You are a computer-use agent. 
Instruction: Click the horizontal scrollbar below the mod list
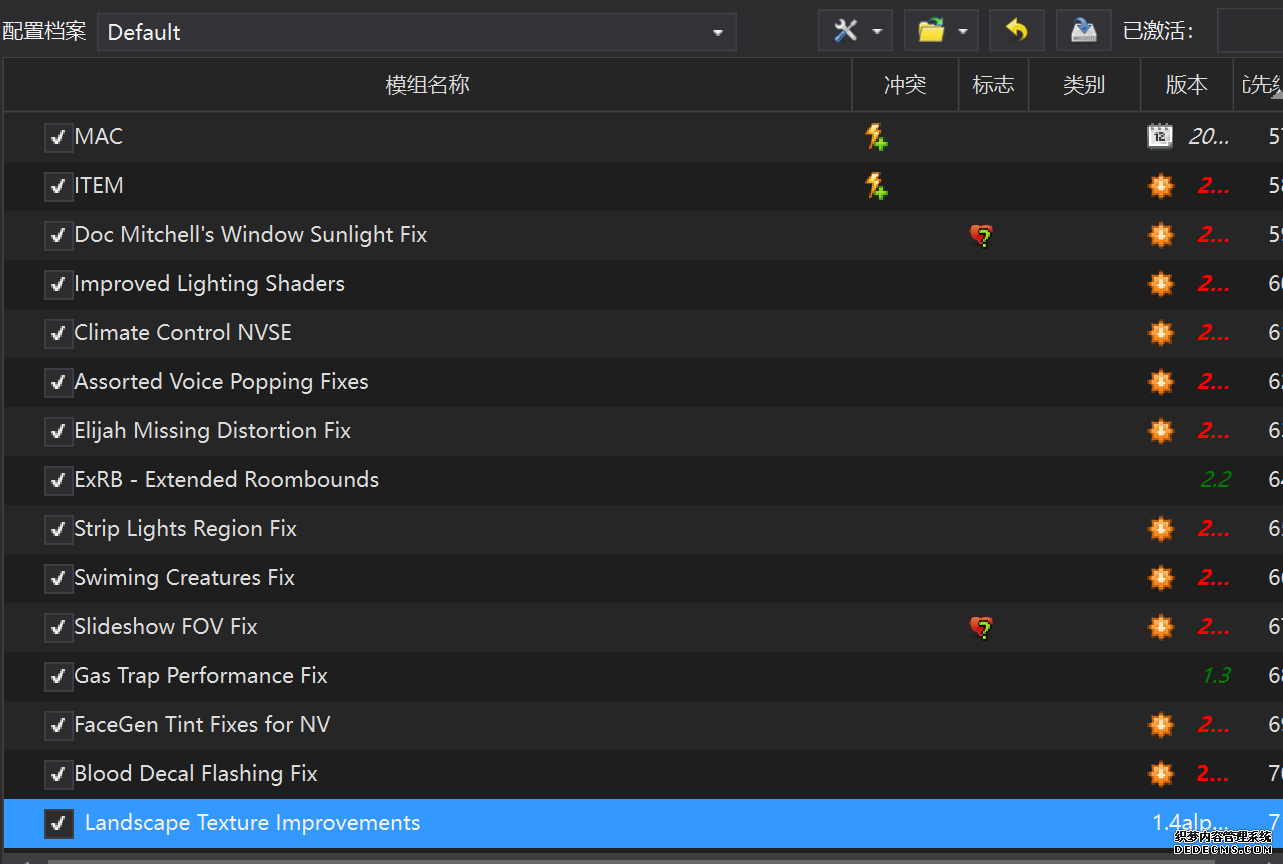[x=600, y=859]
